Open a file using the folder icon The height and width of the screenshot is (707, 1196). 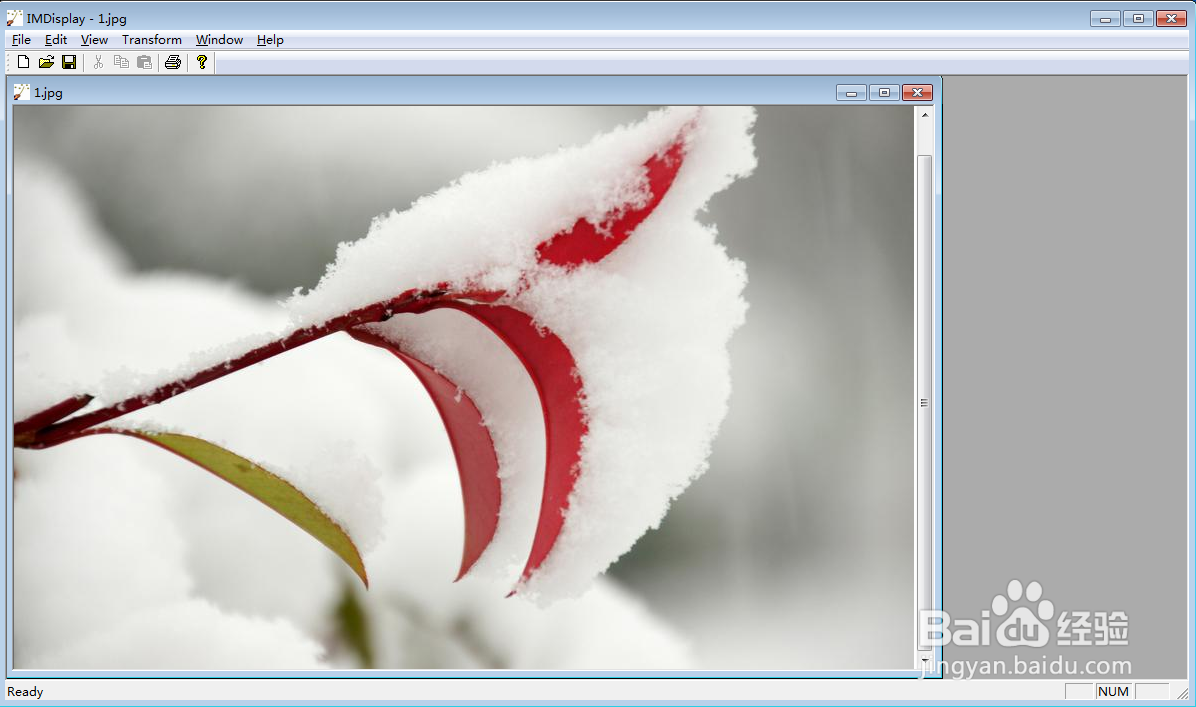pos(47,63)
